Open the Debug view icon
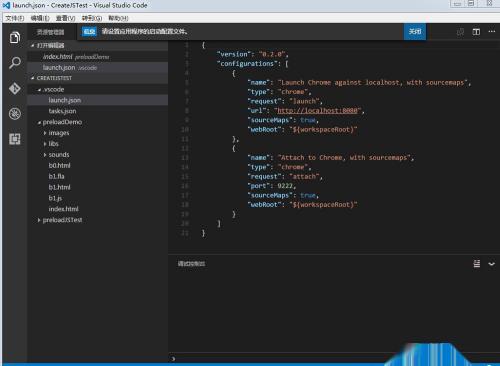The width and height of the screenshot is (500, 366). tap(15, 114)
